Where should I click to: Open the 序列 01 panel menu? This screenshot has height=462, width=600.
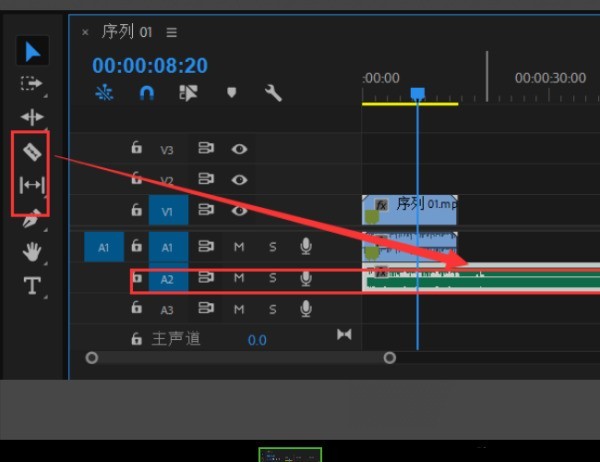pyautogui.click(x=172, y=32)
